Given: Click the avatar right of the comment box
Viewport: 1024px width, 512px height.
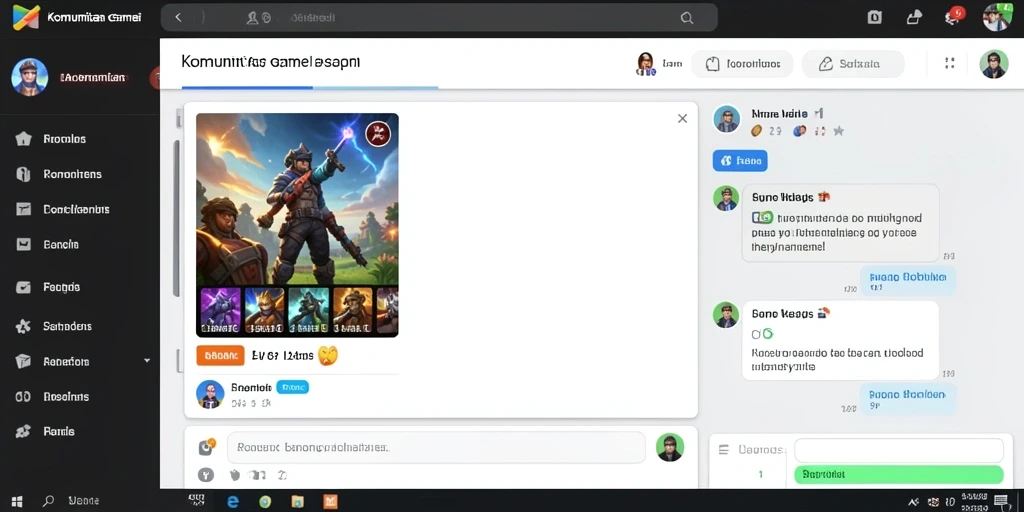Looking at the screenshot, I should coord(669,447).
